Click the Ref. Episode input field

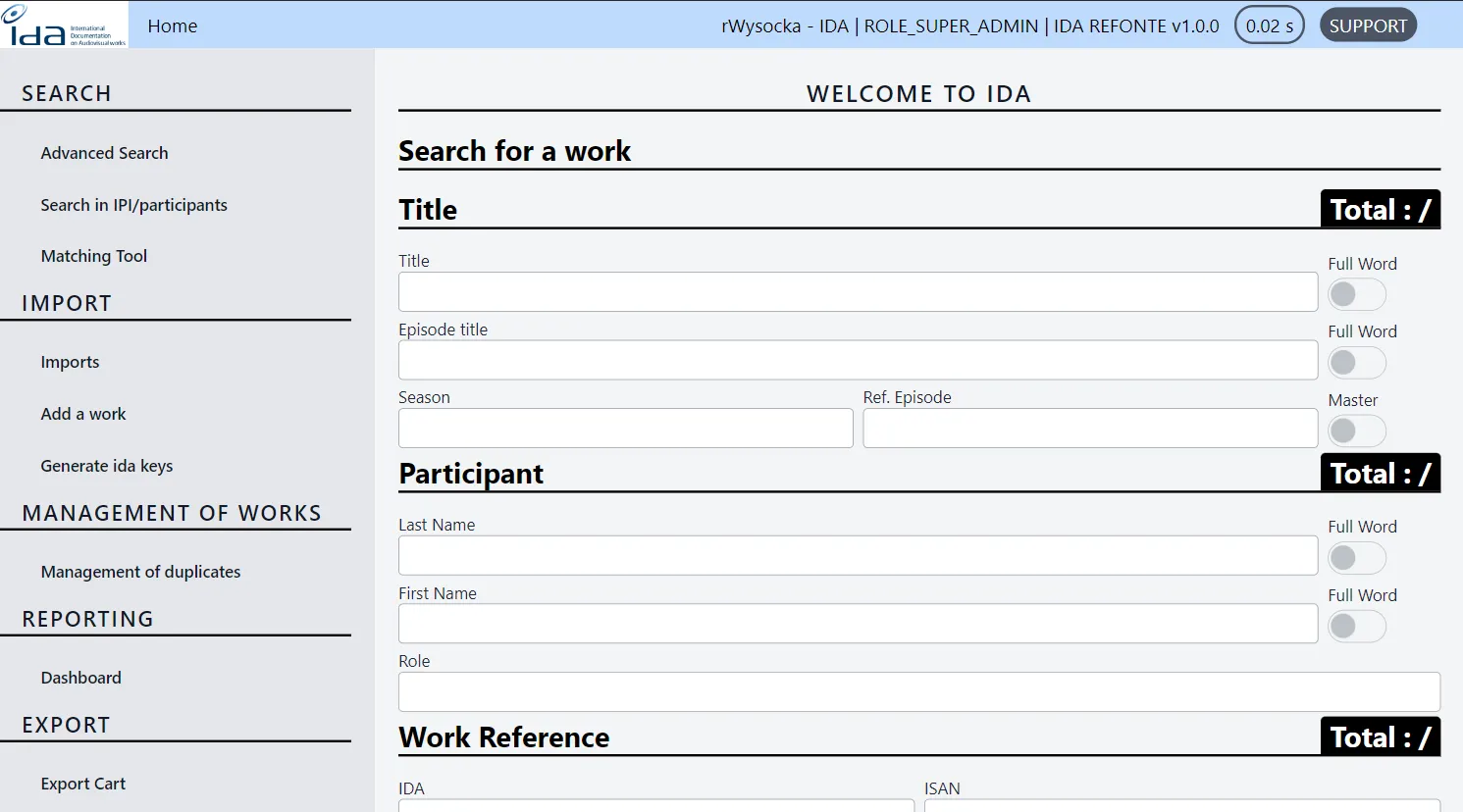point(1090,429)
